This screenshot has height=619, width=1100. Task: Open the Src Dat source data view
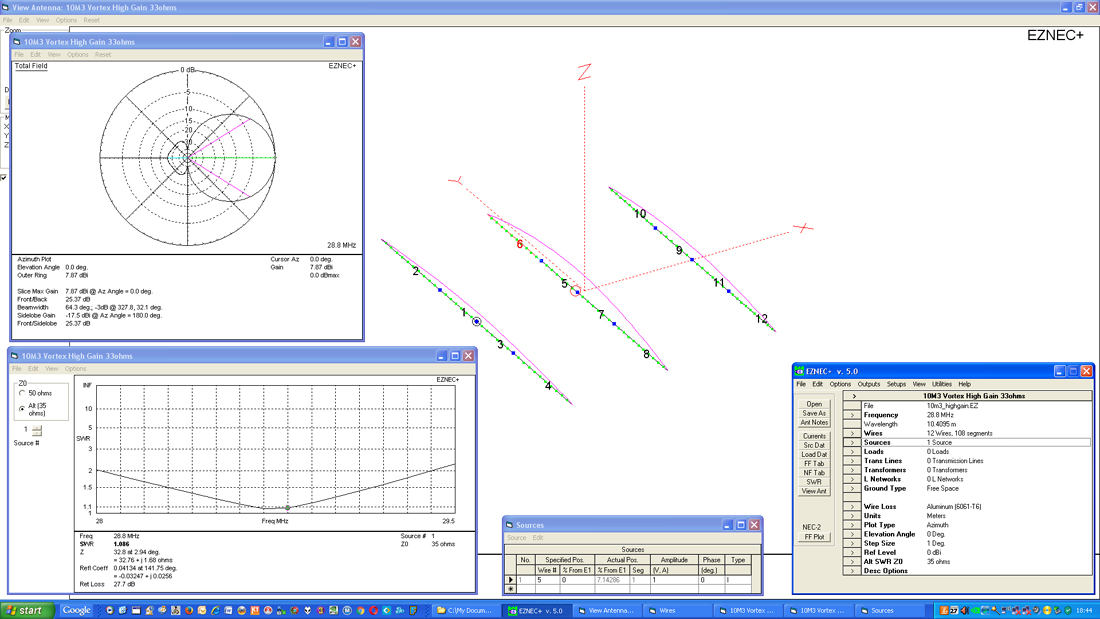814,445
